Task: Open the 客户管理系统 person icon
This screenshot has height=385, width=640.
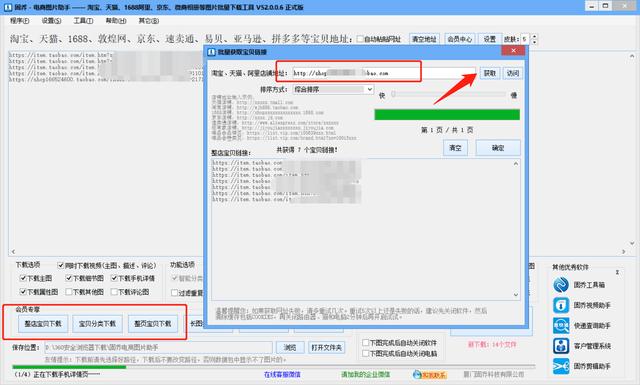Action: (561, 346)
